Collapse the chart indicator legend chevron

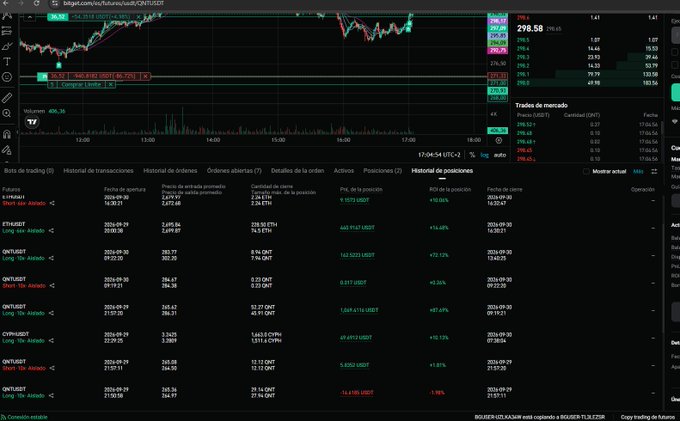tap(29, 17)
